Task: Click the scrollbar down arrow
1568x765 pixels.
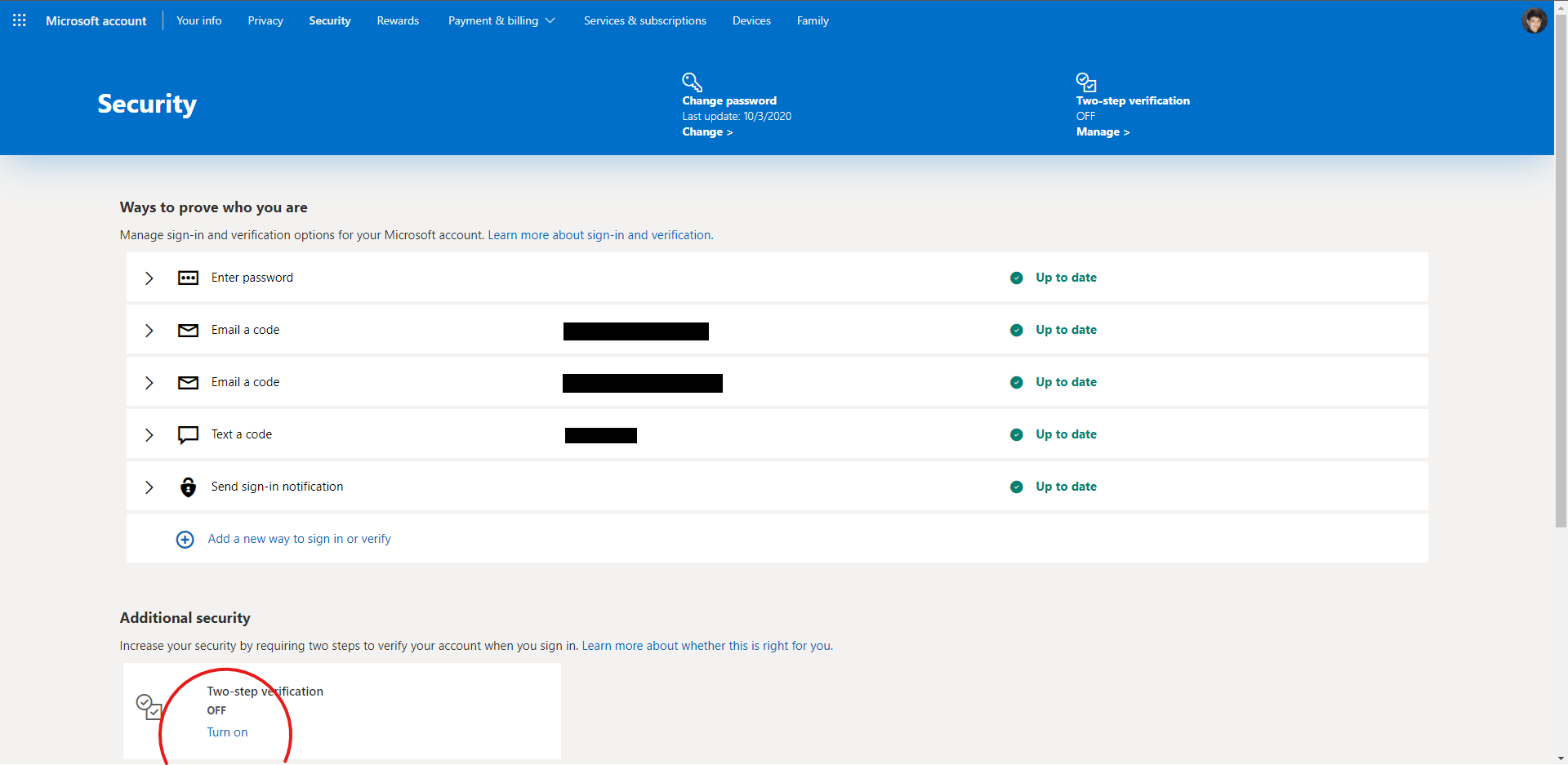Action: [x=1561, y=758]
